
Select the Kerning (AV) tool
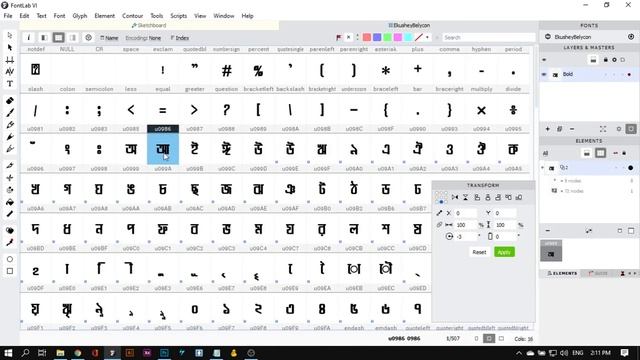click(10, 72)
